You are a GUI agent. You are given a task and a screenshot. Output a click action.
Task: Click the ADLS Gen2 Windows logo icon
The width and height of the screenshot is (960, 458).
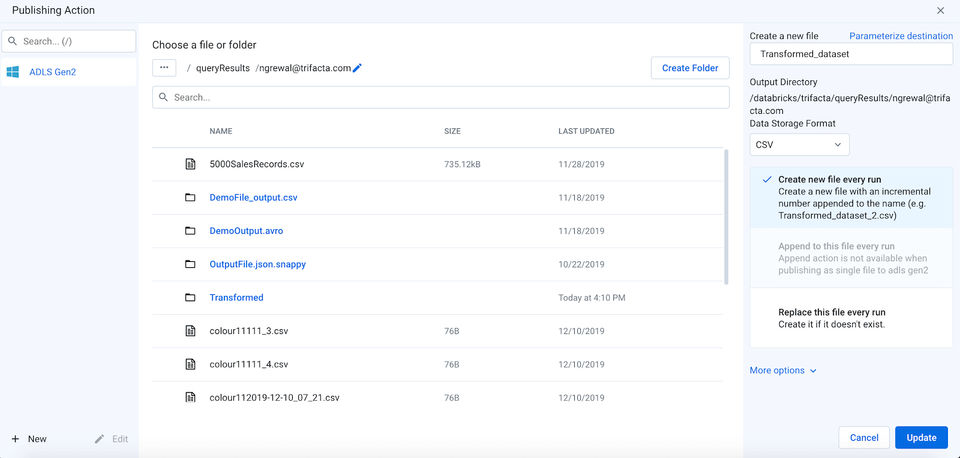pos(12,72)
